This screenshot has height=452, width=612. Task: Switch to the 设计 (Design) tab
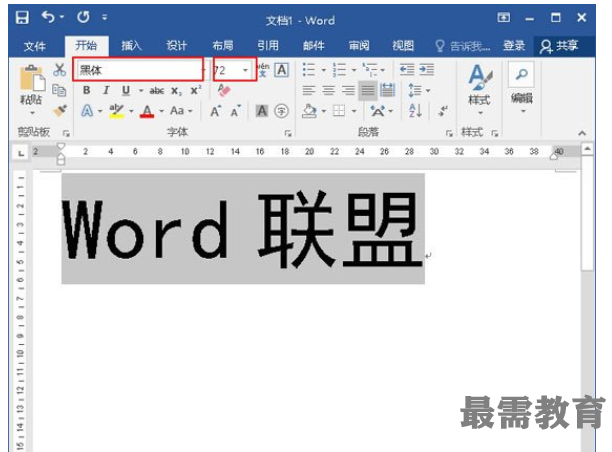(176, 46)
